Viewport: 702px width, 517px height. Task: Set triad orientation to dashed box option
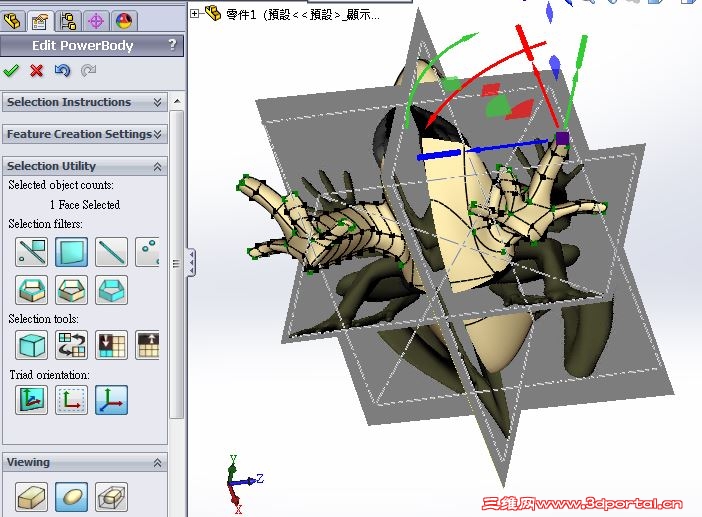[71, 400]
